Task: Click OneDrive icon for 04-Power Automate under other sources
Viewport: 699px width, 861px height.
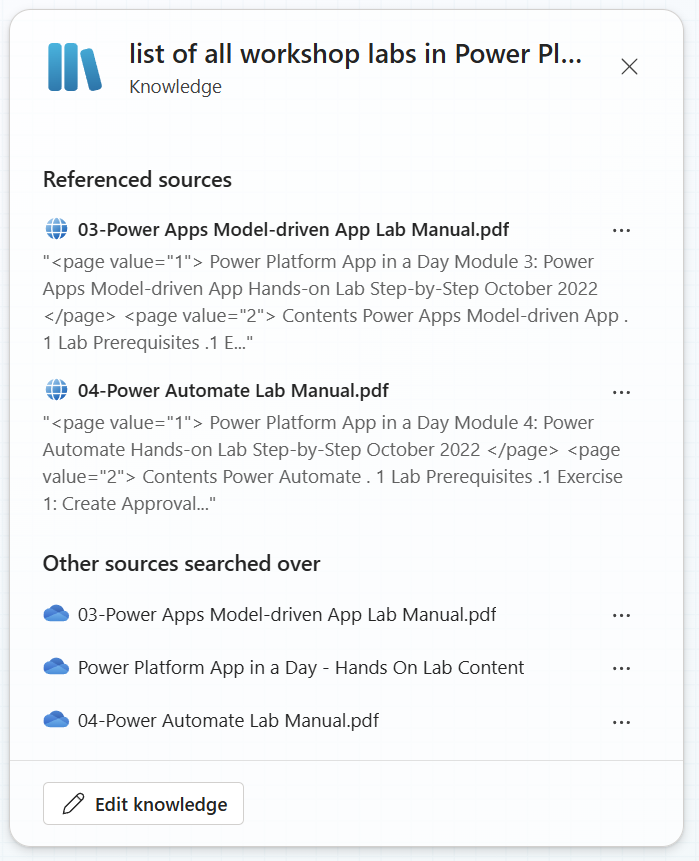Action: pyautogui.click(x=56, y=719)
